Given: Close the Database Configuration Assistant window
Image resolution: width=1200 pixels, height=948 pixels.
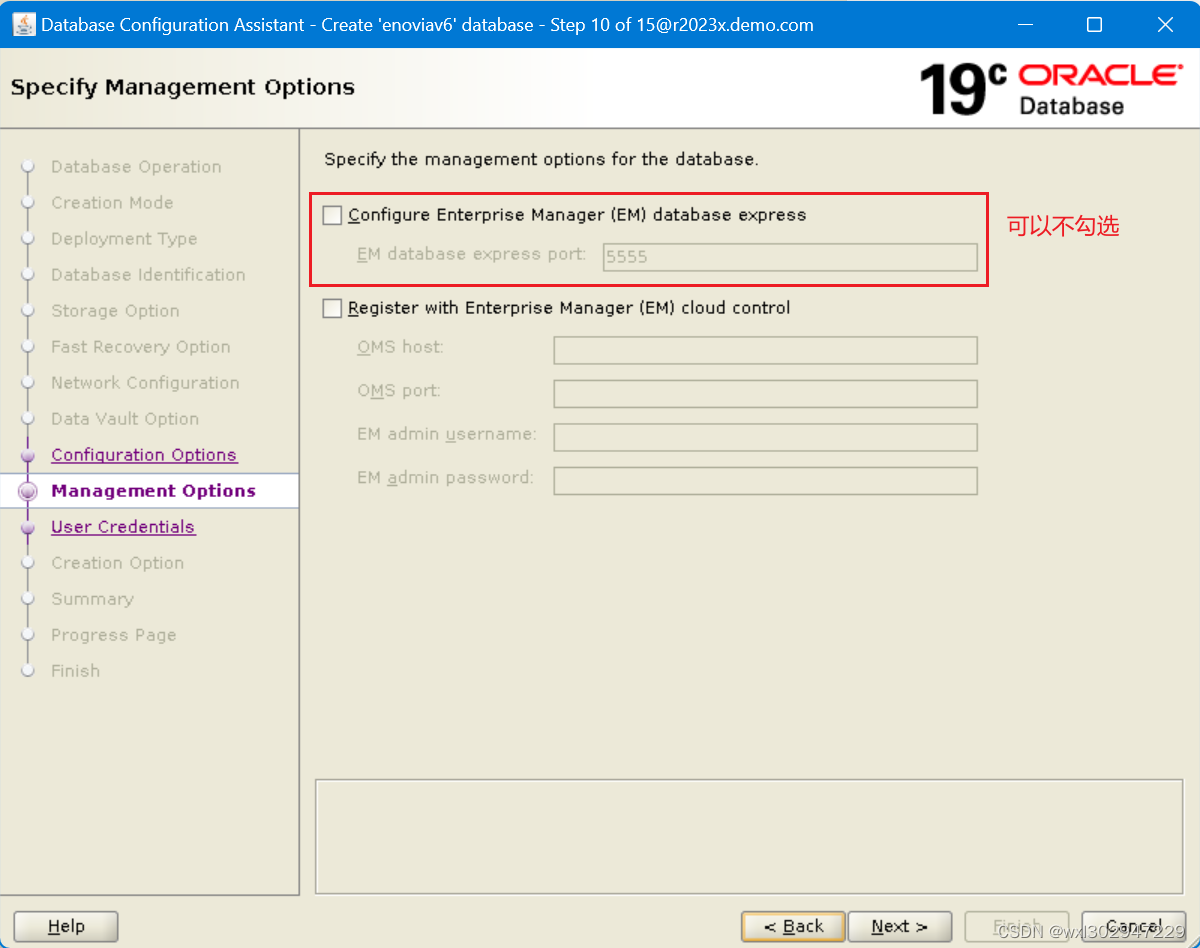Looking at the screenshot, I should point(1165,24).
